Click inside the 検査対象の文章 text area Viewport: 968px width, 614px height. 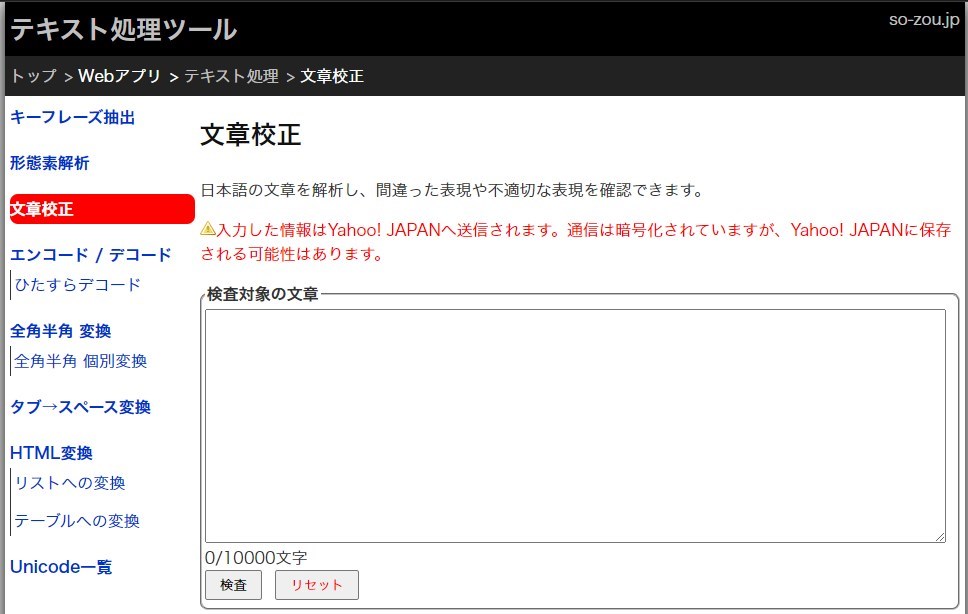[575, 426]
